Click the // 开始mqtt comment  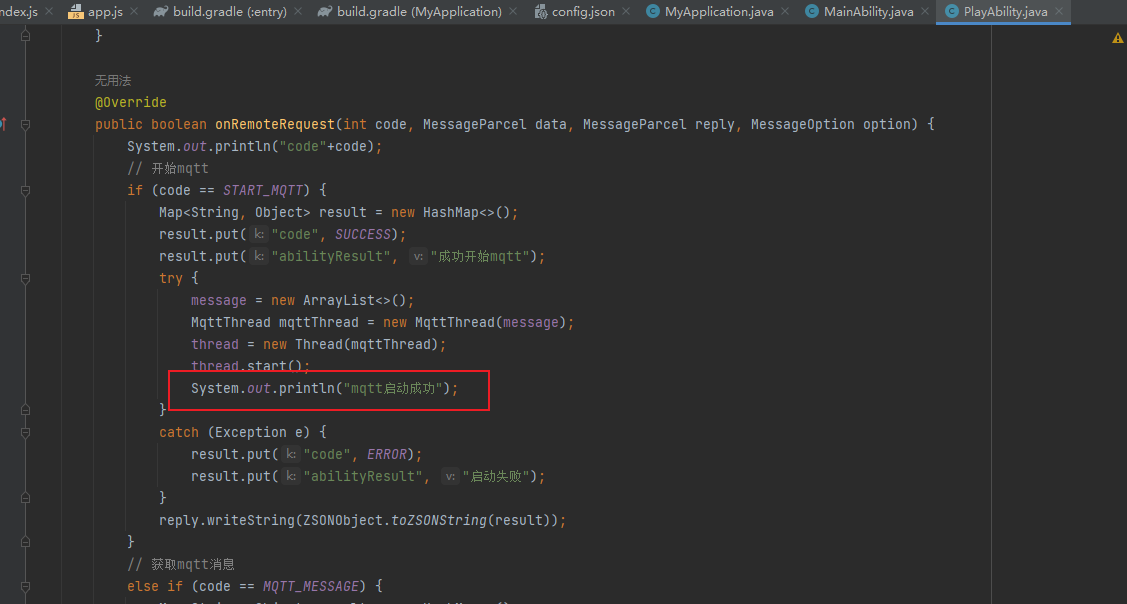pyautogui.click(x=167, y=168)
